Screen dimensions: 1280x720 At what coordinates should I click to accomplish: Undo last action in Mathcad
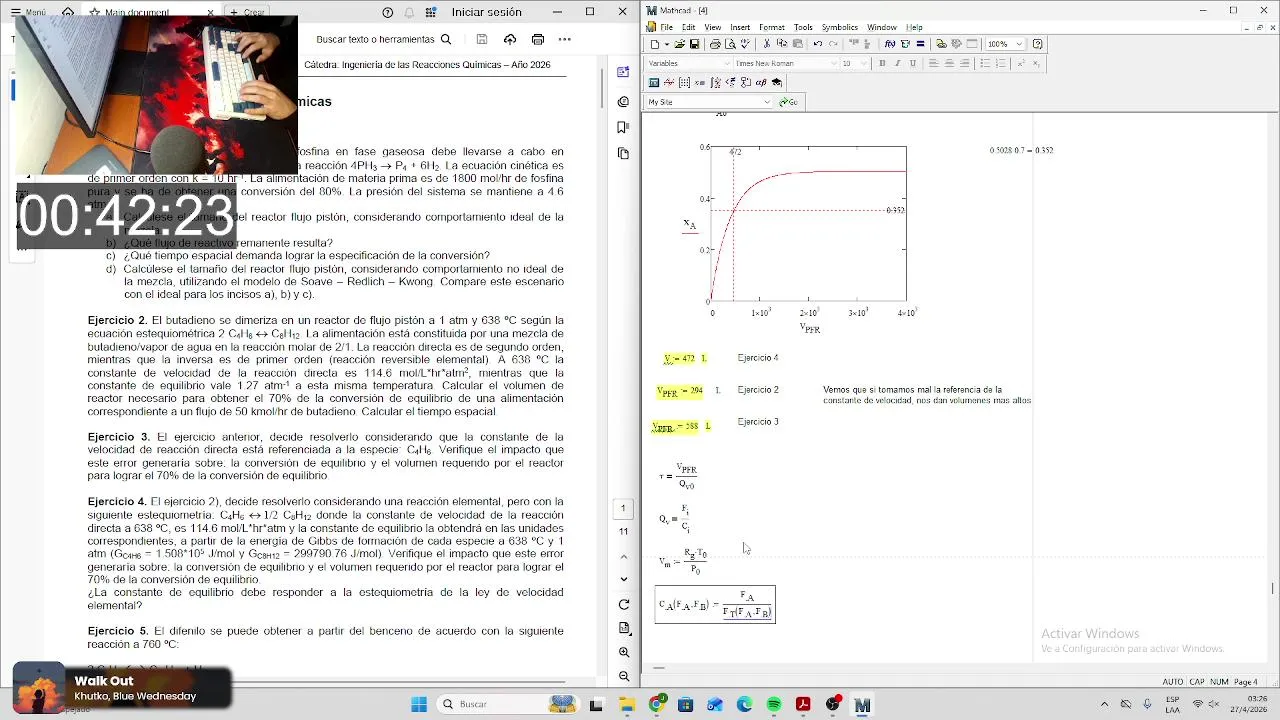point(818,44)
